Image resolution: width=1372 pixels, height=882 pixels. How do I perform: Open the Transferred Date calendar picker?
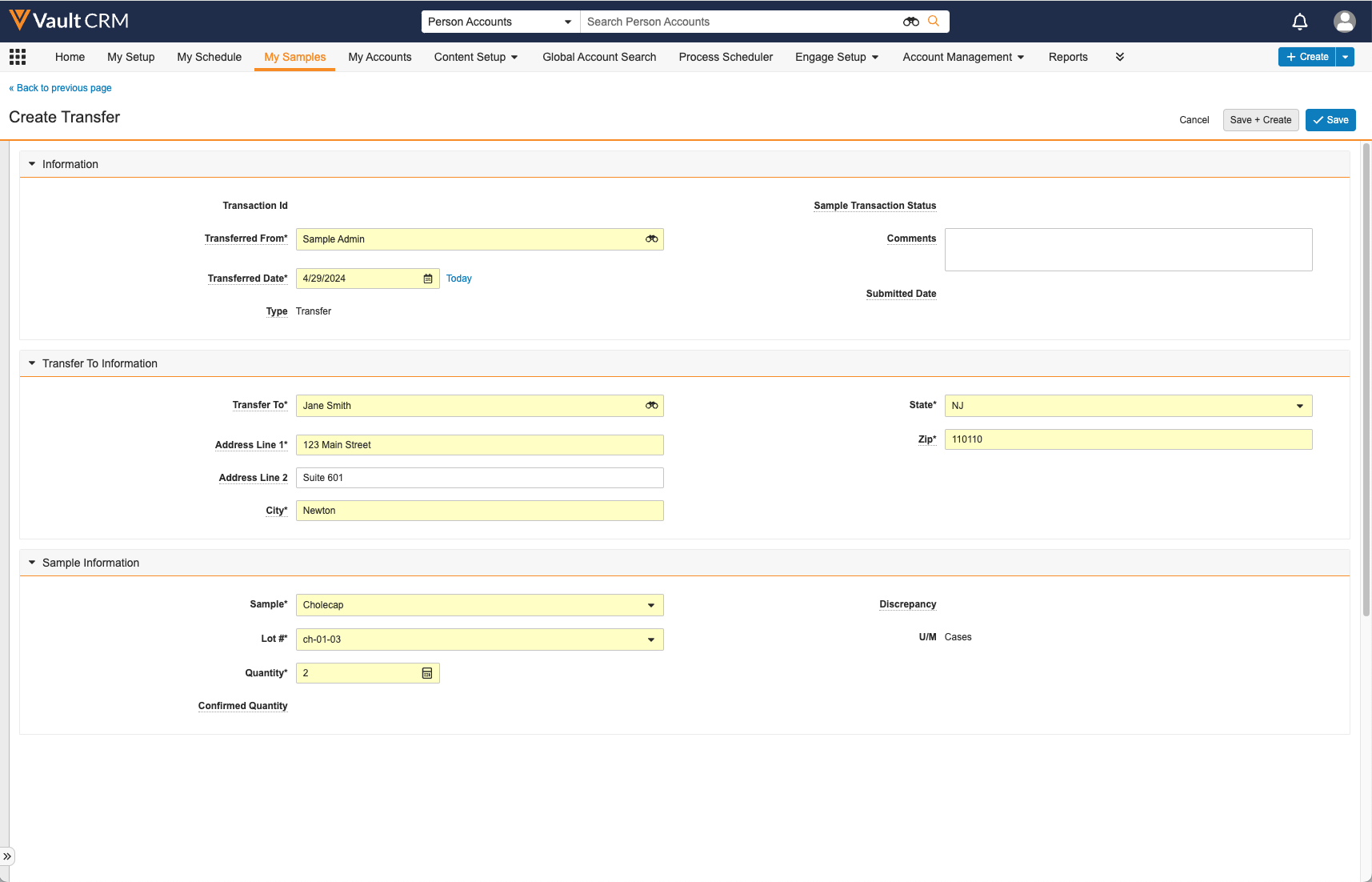pyautogui.click(x=428, y=279)
